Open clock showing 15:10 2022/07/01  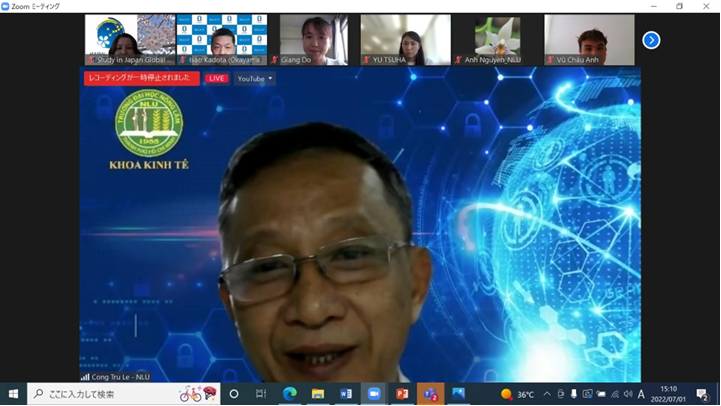click(x=668, y=394)
